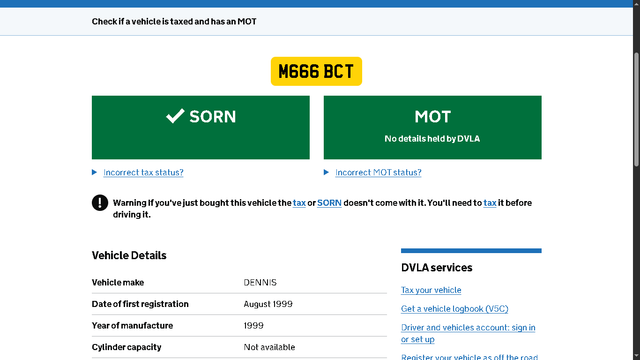
Task: Open 'Tax your vehicle' link
Action: (x=431, y=290)
